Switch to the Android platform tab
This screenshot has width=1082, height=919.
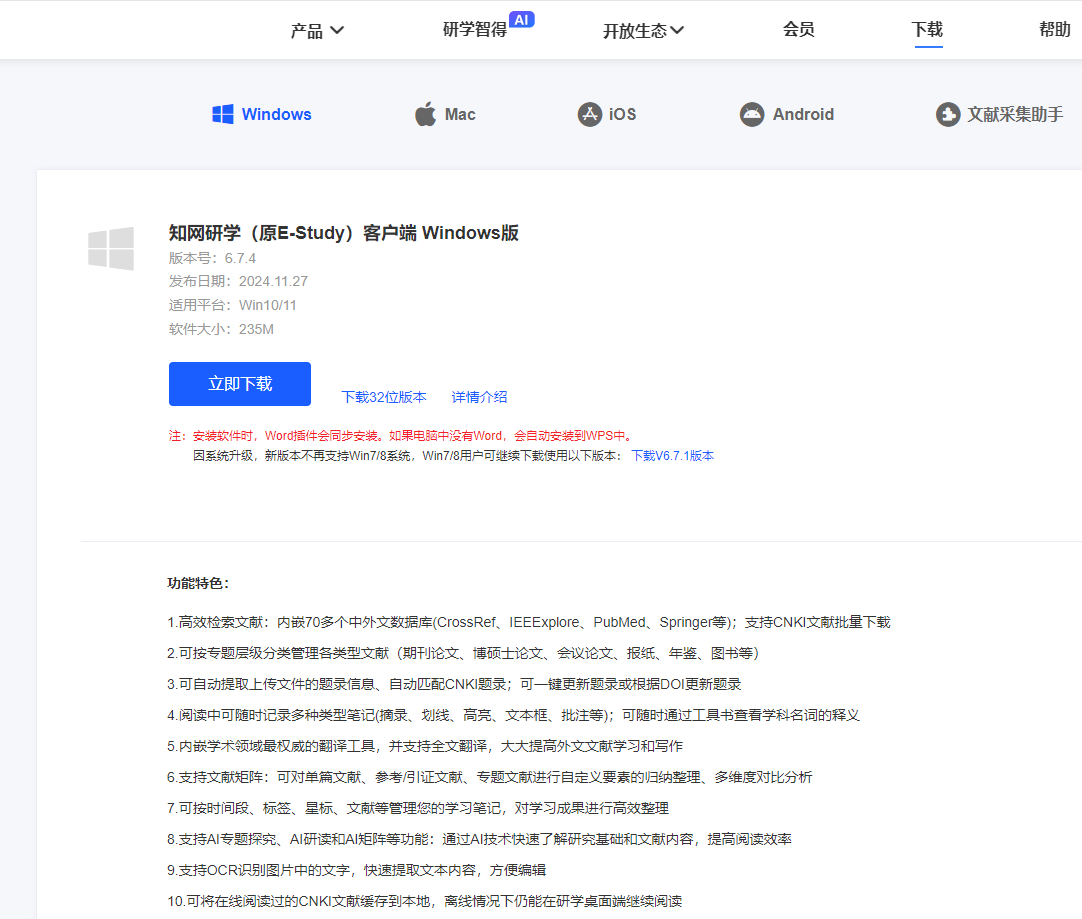coord(787,114)
